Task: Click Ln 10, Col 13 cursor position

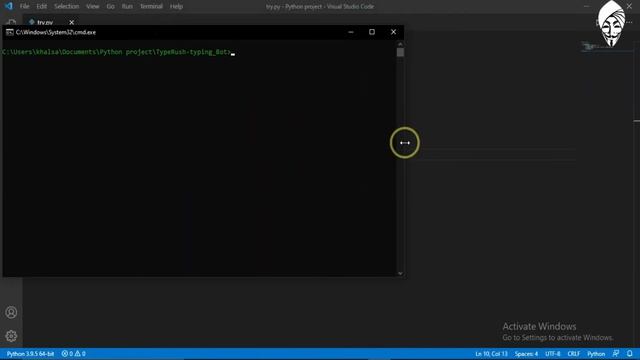Action: (491, 354)
